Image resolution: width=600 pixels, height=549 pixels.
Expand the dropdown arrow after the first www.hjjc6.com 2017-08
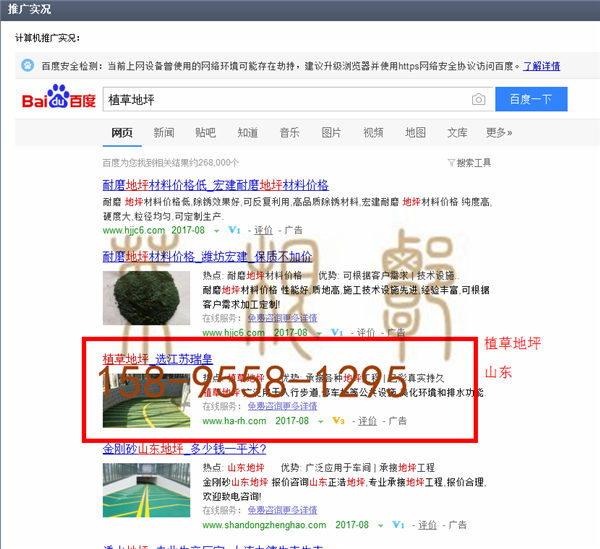pos(216,231)
